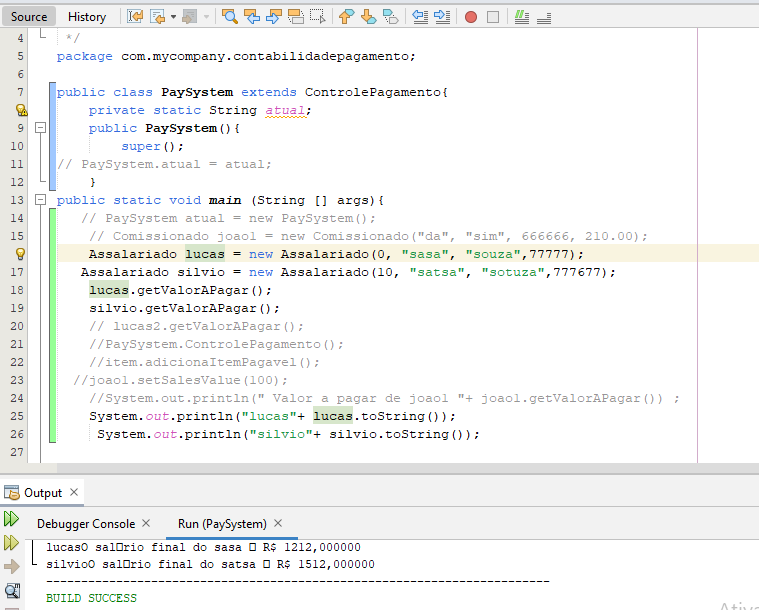Find selection with the magnifier icon
The width and height of the screenshot is (759, 610).
[229, 17]
